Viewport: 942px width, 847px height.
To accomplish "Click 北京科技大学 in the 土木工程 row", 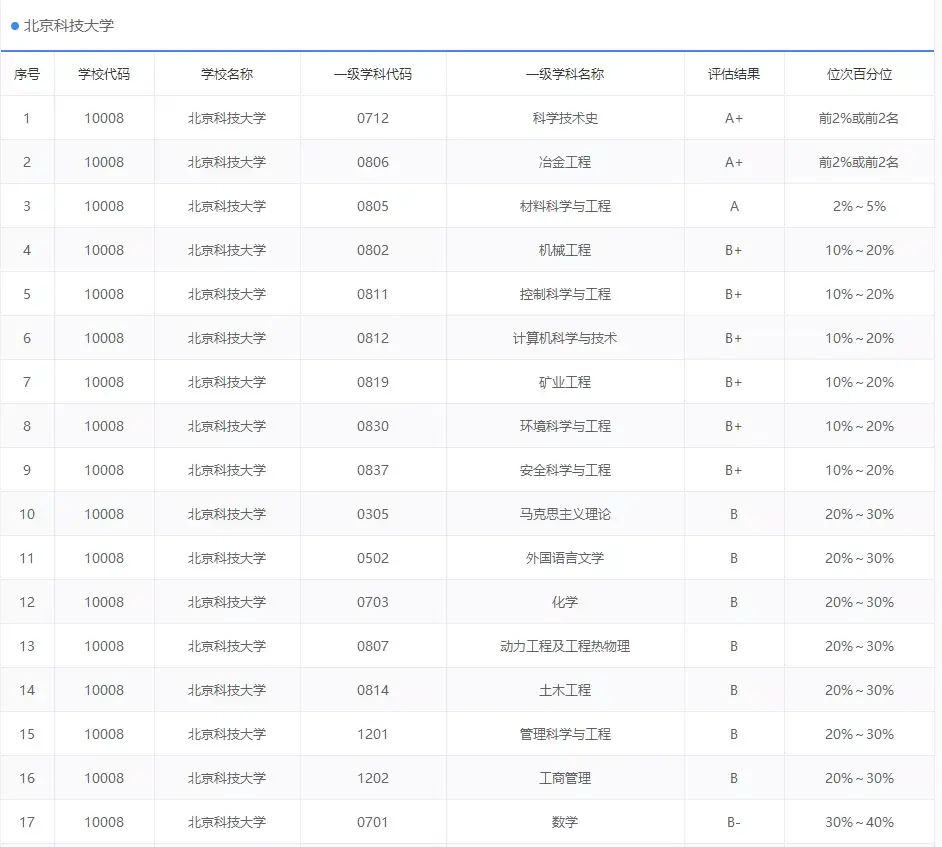I will pyautogui.click(x=227, y=690).
